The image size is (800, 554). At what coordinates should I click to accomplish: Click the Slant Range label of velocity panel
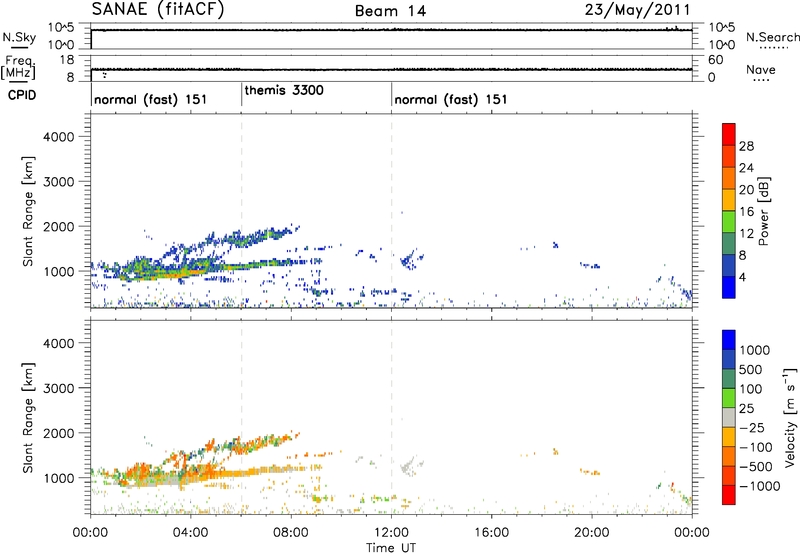(28, 418)
